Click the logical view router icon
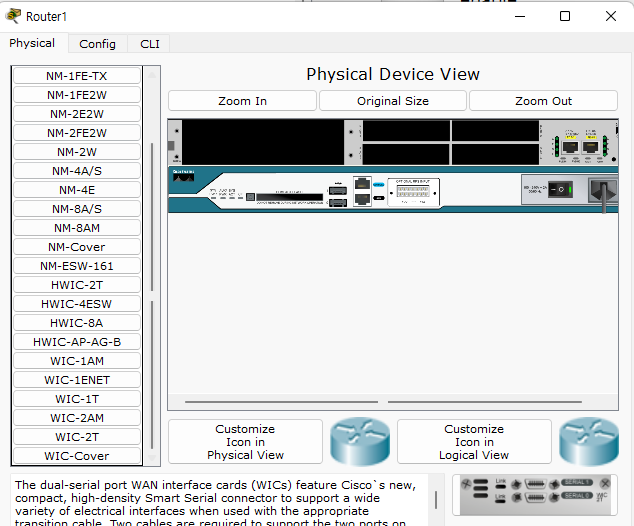This screenshot has height=526, width=634. point(589,442)
